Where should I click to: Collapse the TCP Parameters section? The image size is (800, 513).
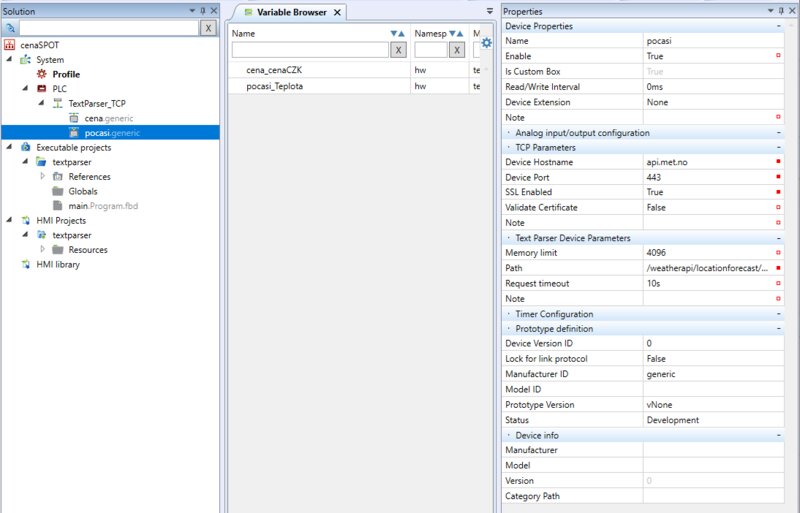[x=779, y=148]
